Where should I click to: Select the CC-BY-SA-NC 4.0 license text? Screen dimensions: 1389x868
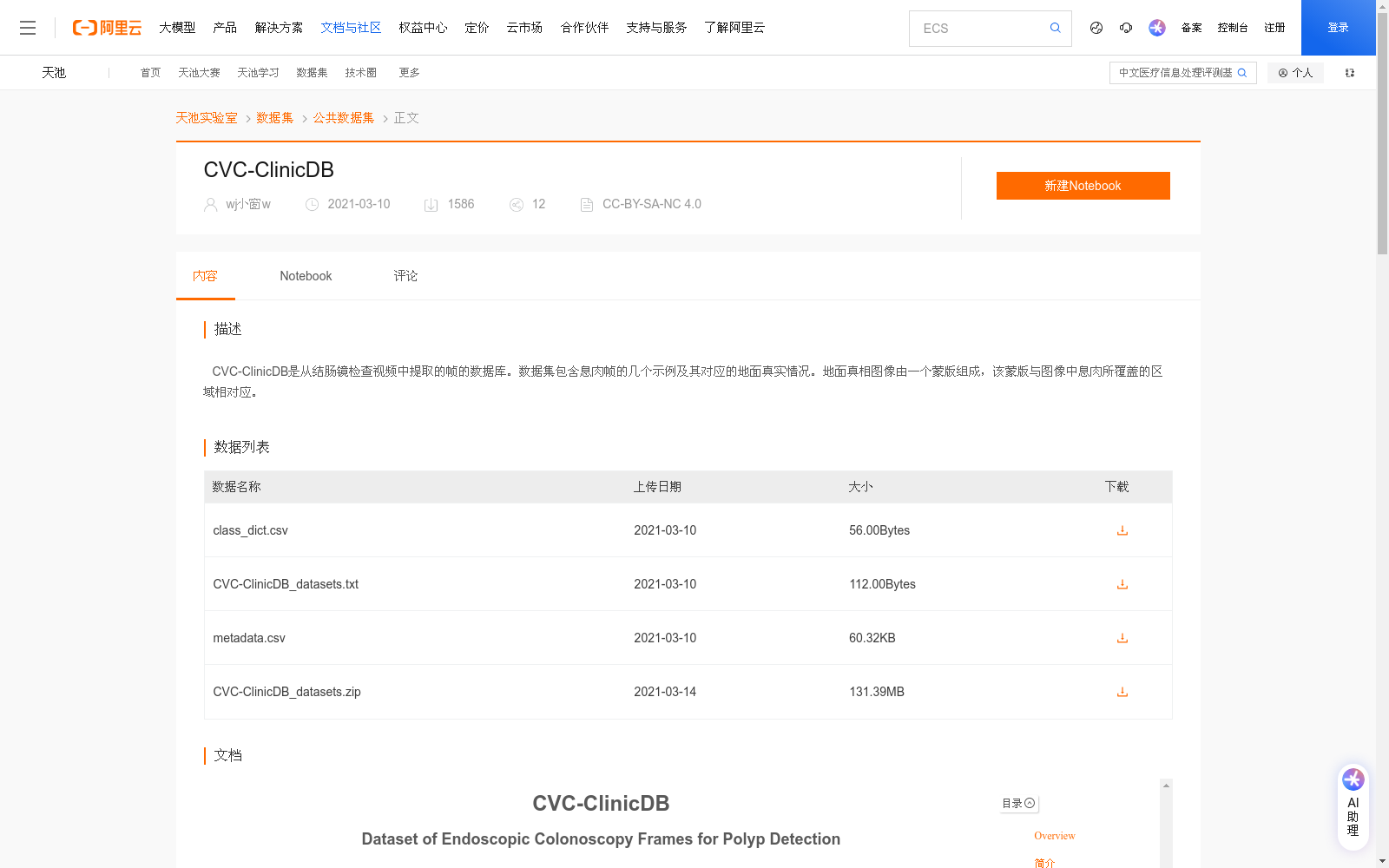point(652,205)
